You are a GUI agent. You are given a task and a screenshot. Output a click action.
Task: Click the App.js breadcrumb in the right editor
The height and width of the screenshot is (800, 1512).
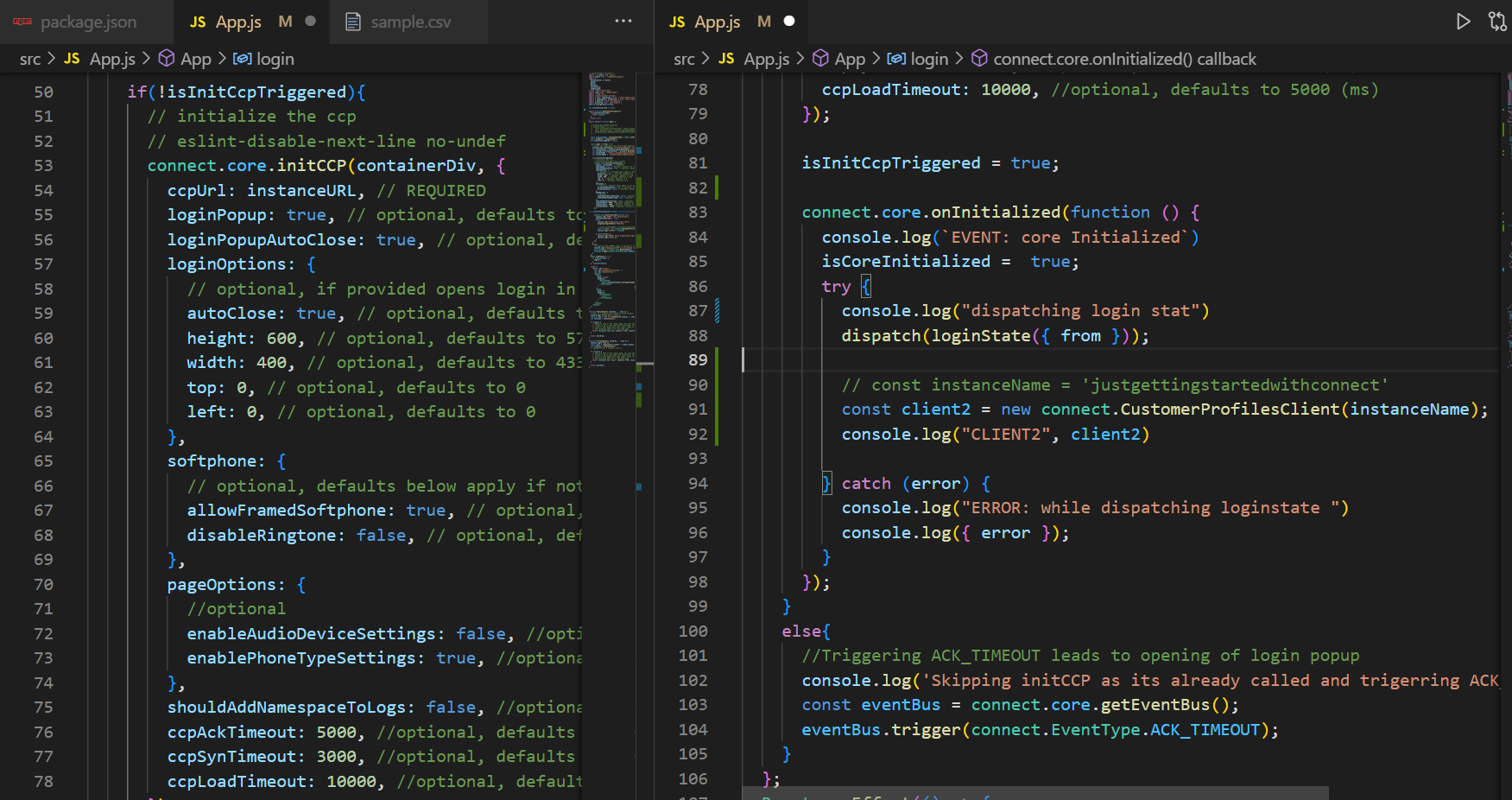tap(766, 58)
